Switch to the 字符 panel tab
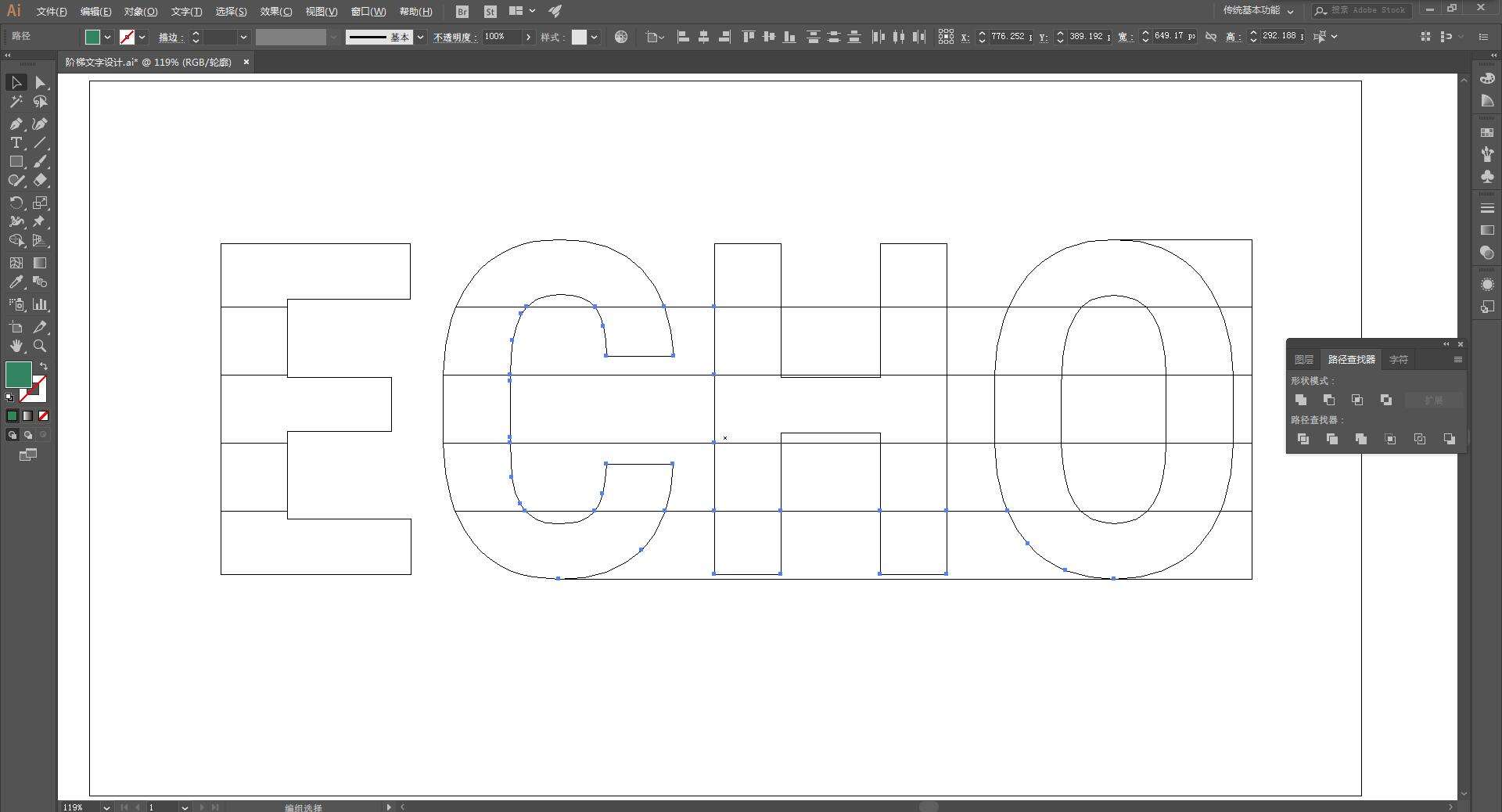This screenshot has height=812, width=1502. click(1398, 360)
